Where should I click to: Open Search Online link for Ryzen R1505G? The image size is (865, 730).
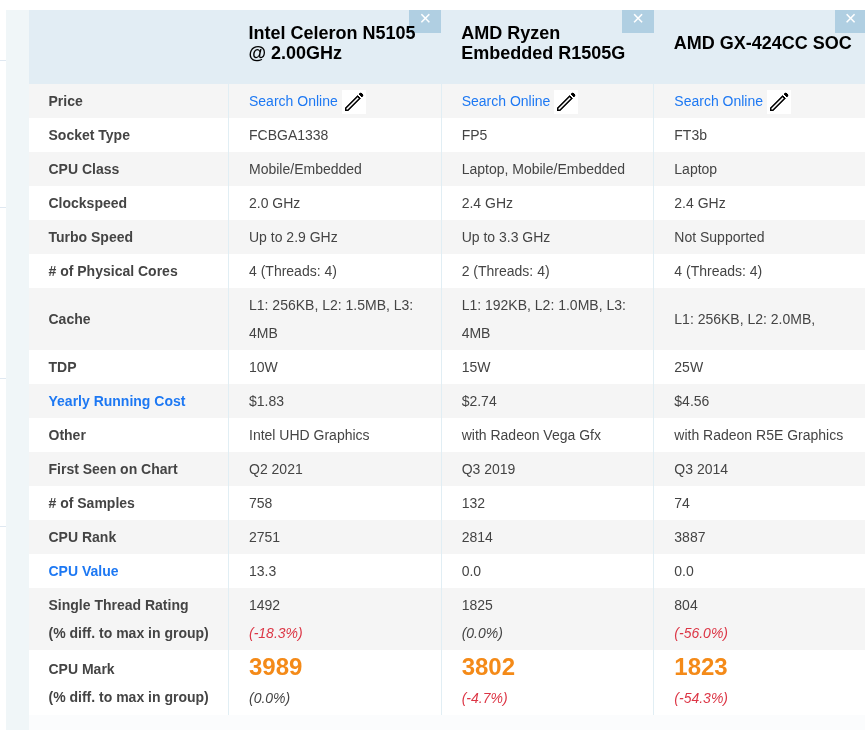pos(506,101)
